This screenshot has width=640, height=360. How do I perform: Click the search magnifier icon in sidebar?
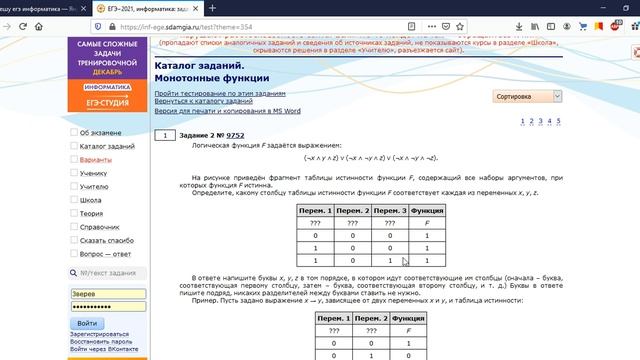[x=73, y=273]
